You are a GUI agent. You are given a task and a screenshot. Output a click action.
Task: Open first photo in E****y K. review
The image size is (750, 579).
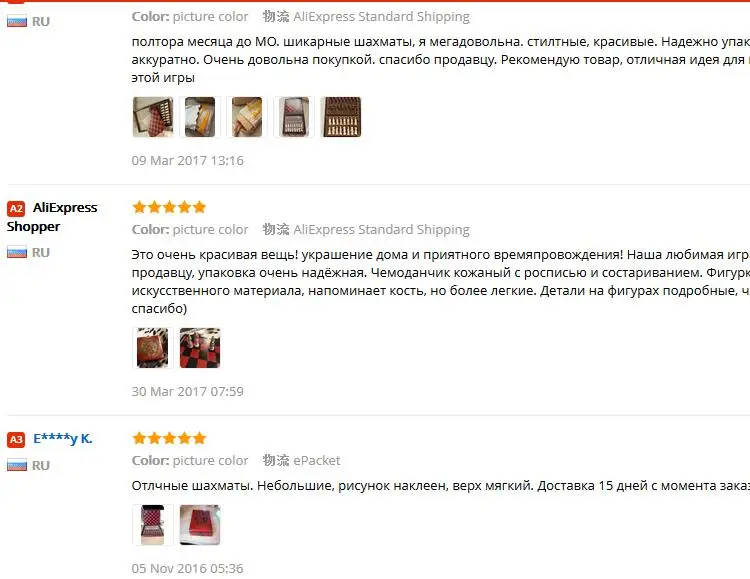pyautogui.click(x=153, y=525)
